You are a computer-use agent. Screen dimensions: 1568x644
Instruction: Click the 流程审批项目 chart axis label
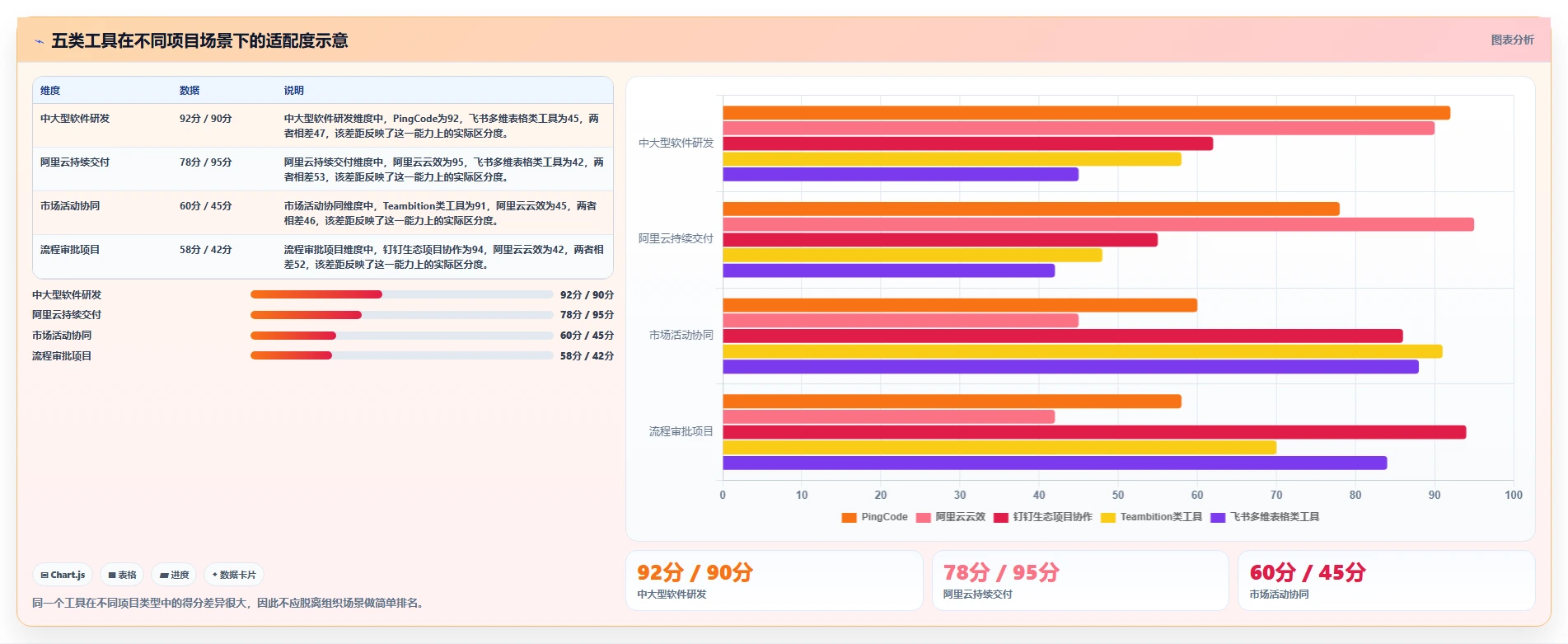681,432
